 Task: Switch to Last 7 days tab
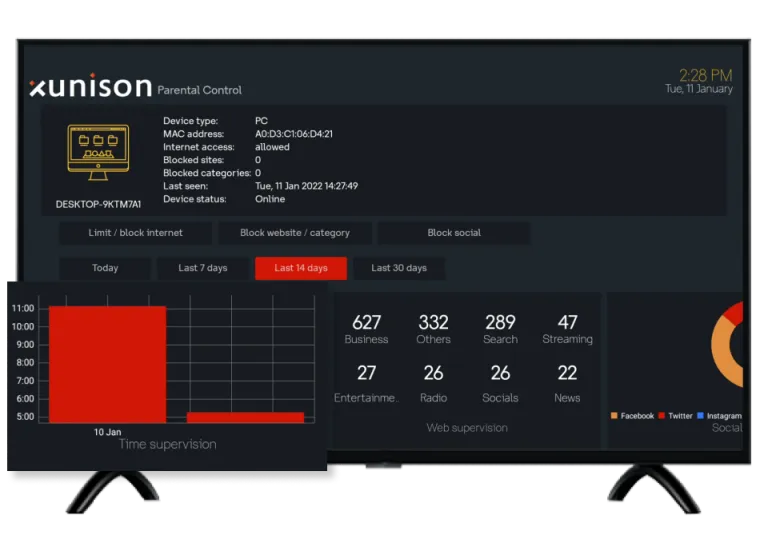(x=203, y=268)
